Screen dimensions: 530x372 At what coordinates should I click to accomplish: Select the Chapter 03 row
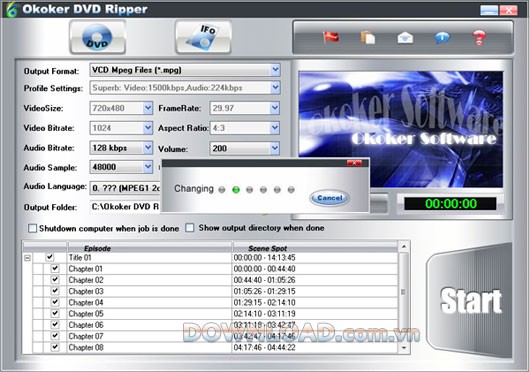pyautogui.click(x=211, y=291)
